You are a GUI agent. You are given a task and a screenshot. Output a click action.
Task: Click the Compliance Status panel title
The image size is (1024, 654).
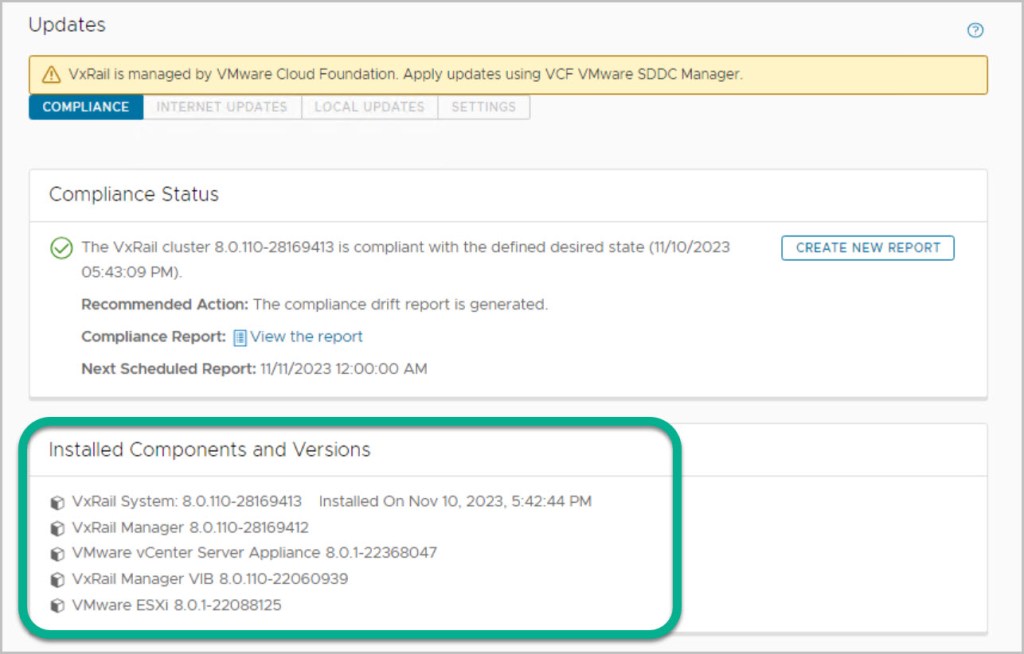click(134, 194)
